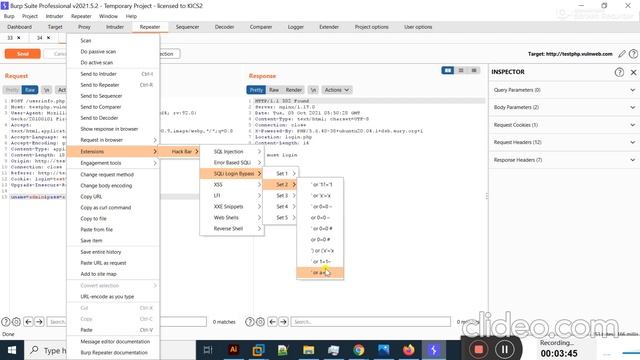Open the Intruder tab
Screen dimensions: 640x360
[x=115, y=27]
